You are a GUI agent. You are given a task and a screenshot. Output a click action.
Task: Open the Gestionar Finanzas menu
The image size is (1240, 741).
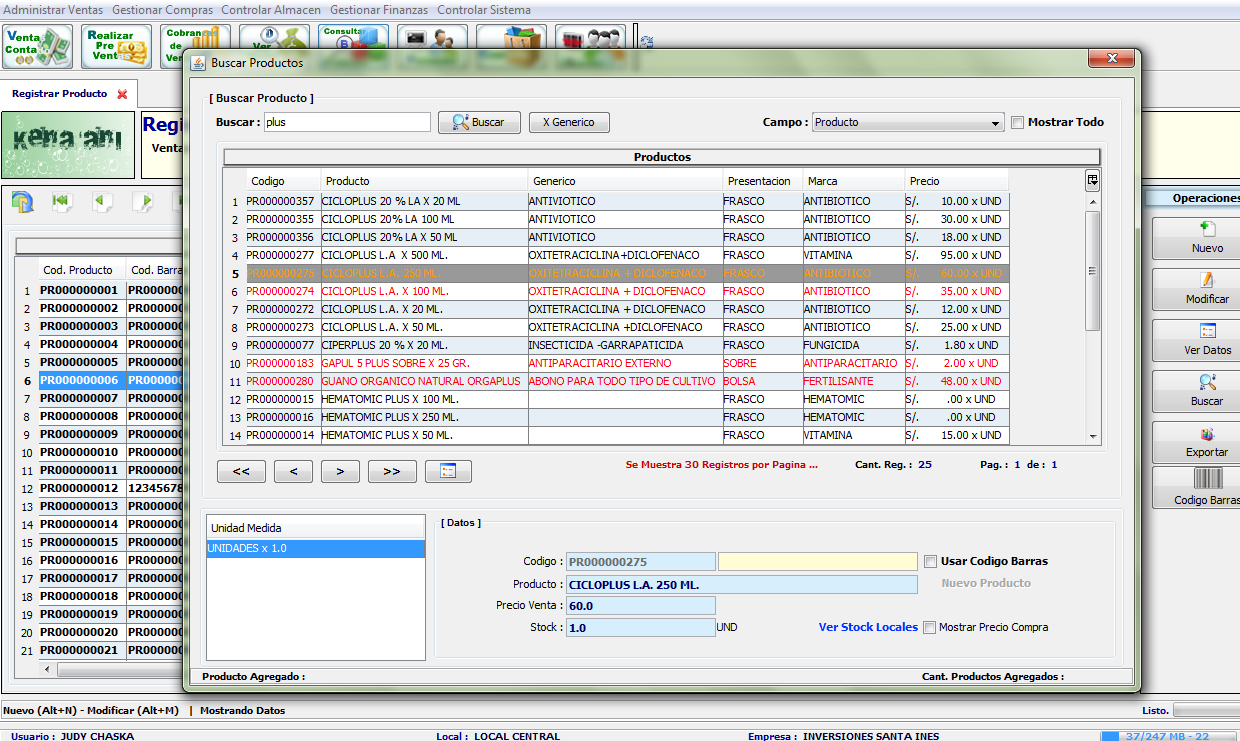[378, 10]
